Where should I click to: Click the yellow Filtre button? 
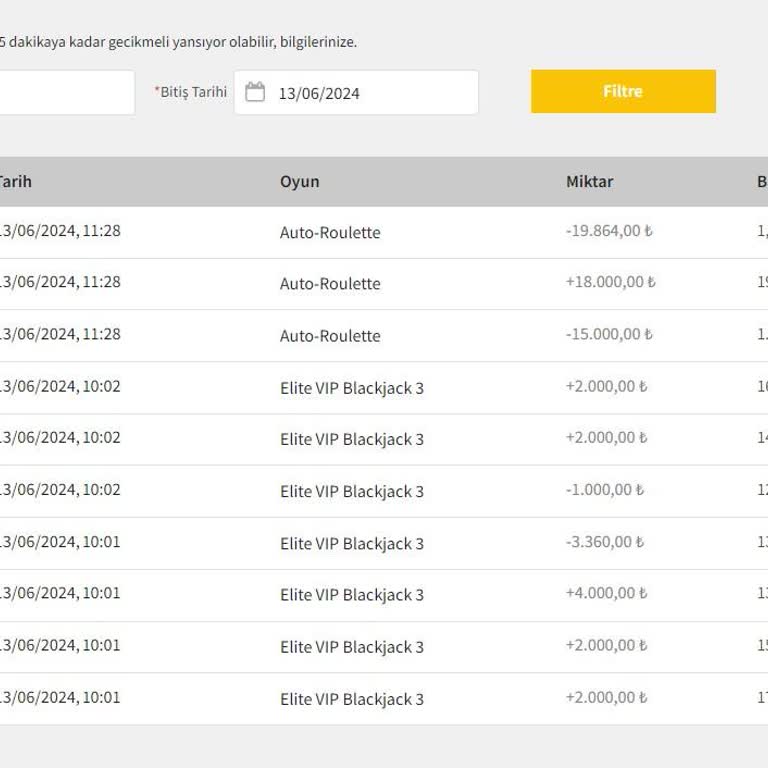(x=623, y=91)
